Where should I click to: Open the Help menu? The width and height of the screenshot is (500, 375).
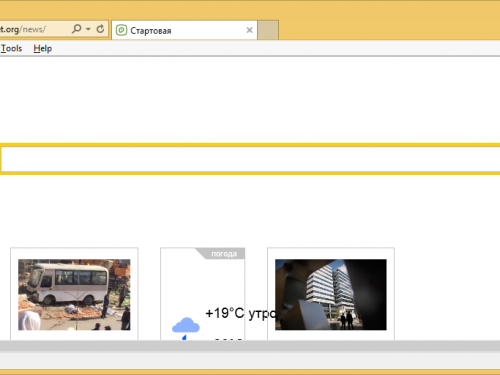click(x=43, y=48)
